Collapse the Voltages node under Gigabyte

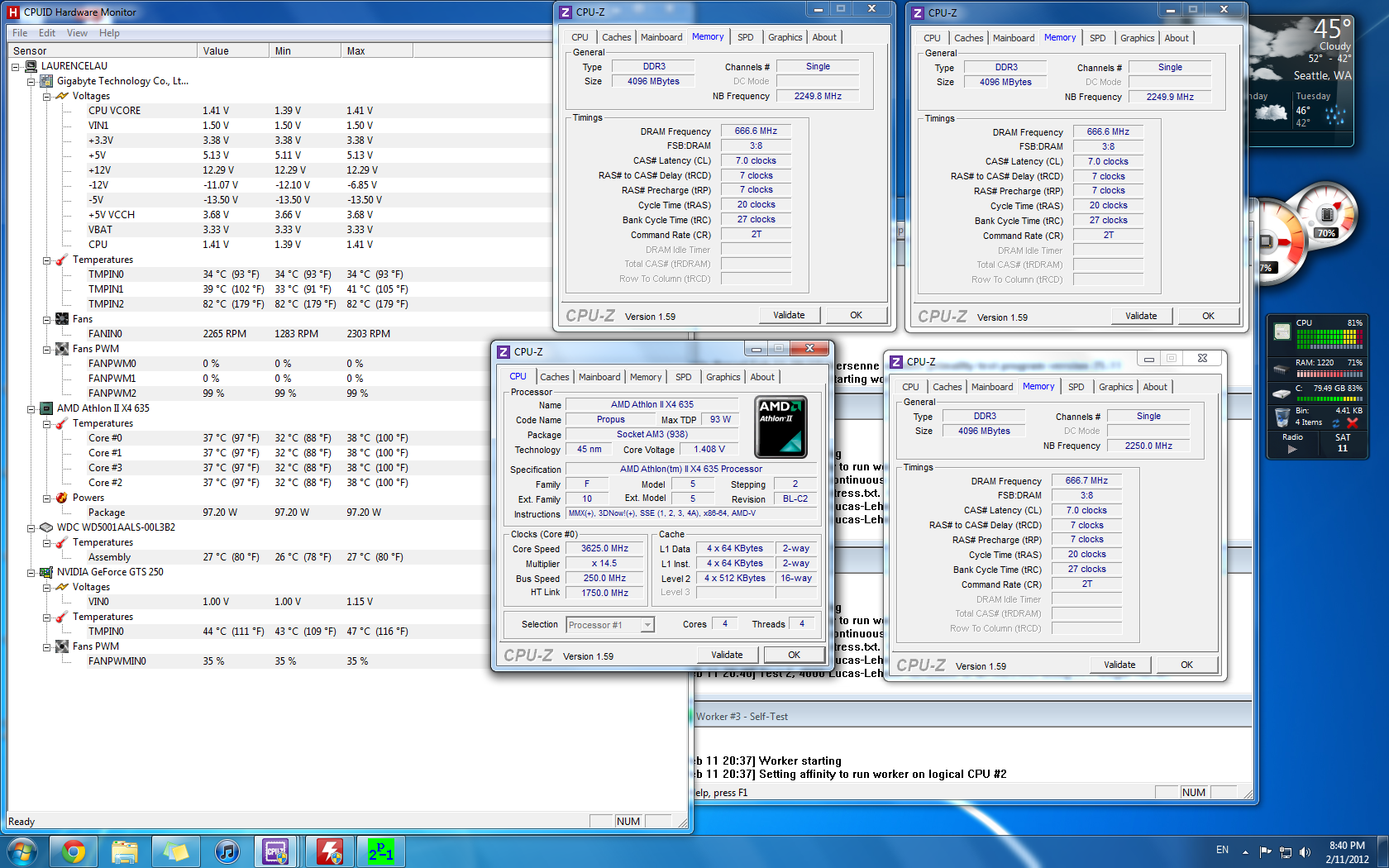[x=47, y=97]
